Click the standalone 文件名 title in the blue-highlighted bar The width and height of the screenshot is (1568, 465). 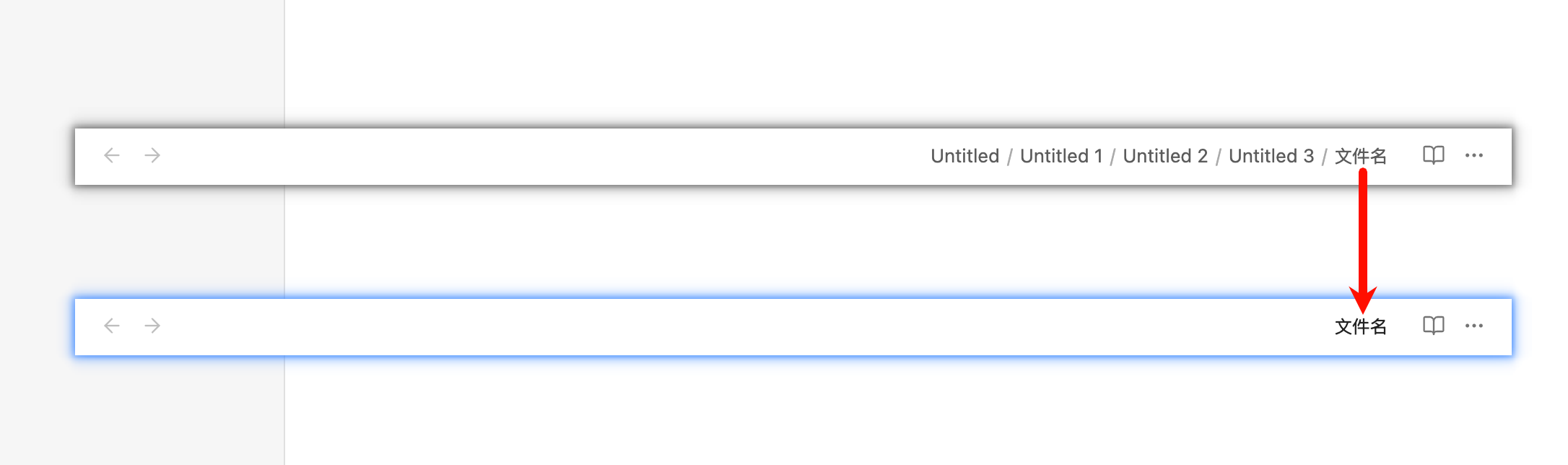click(x=1360, y=326)
